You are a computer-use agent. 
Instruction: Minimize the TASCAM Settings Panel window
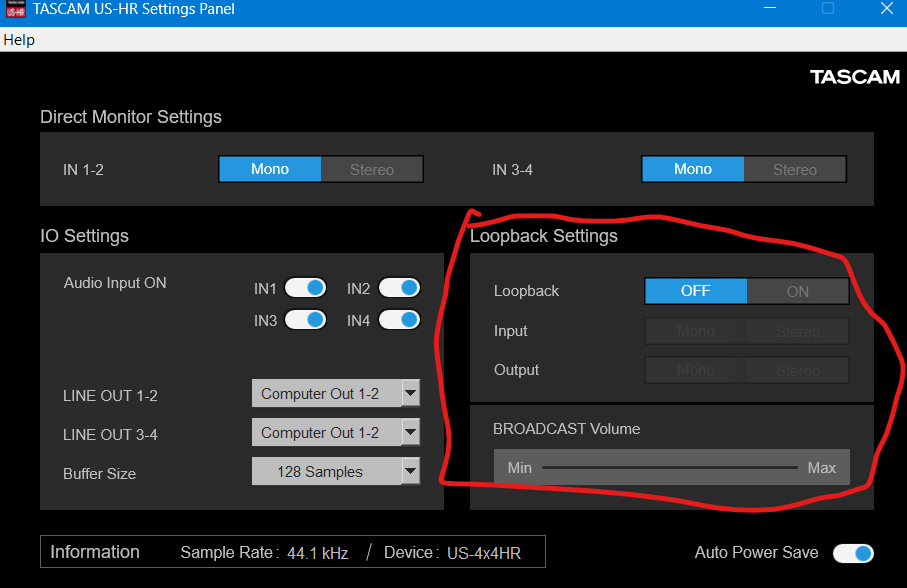point(770,9)
